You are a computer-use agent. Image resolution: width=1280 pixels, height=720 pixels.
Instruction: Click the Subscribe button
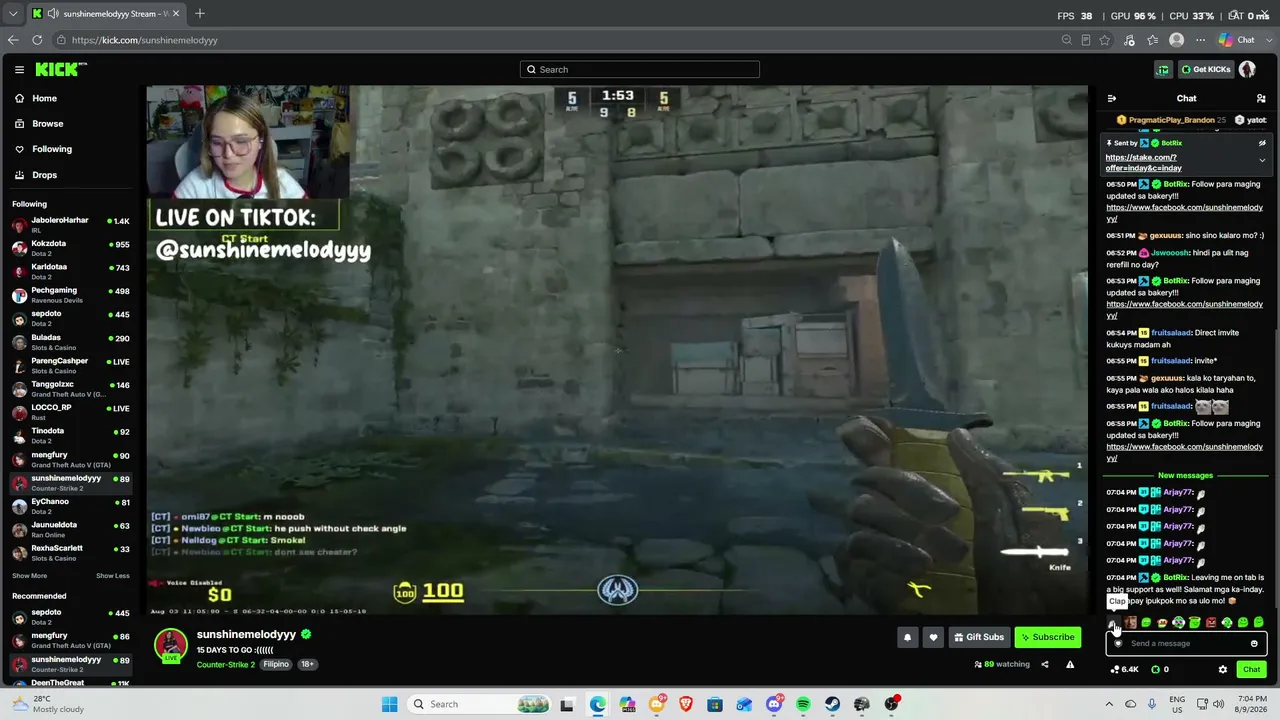[1048, 637]
